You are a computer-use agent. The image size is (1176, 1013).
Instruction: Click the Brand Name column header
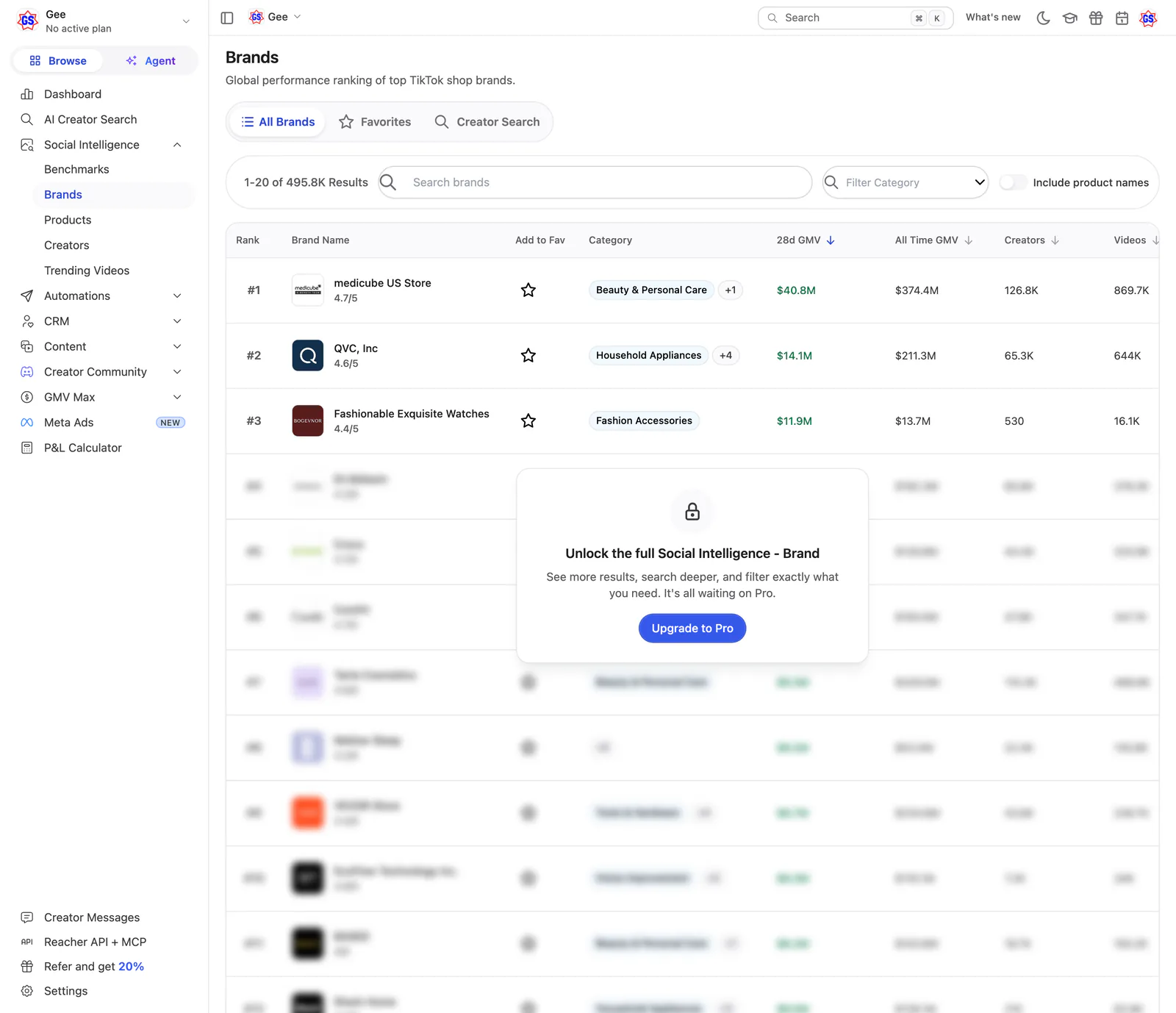(x=320, y=240)
